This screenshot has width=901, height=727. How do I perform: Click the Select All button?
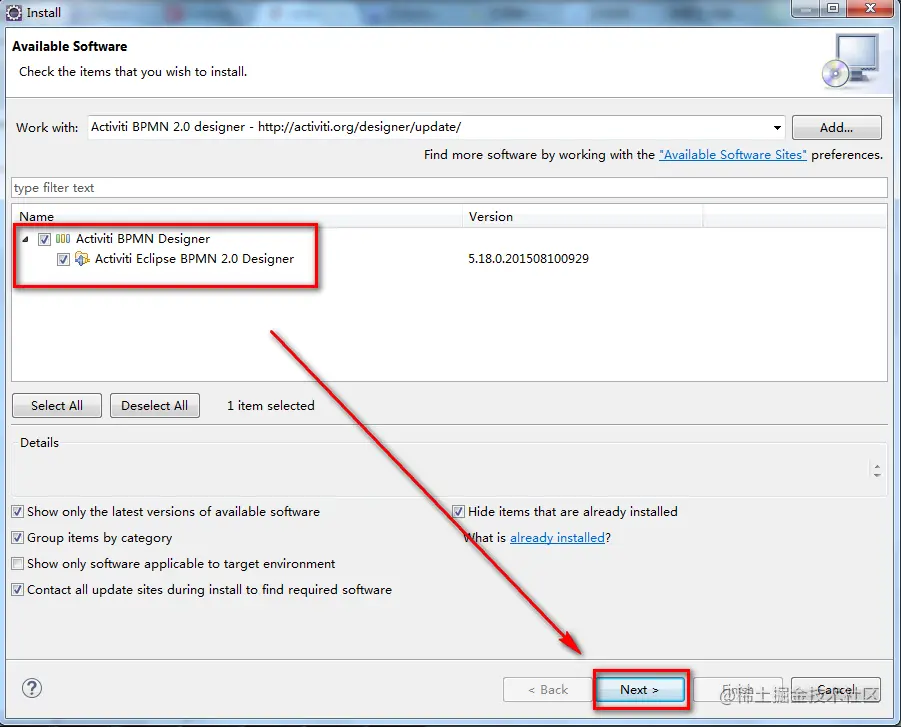tap(57, 406)
